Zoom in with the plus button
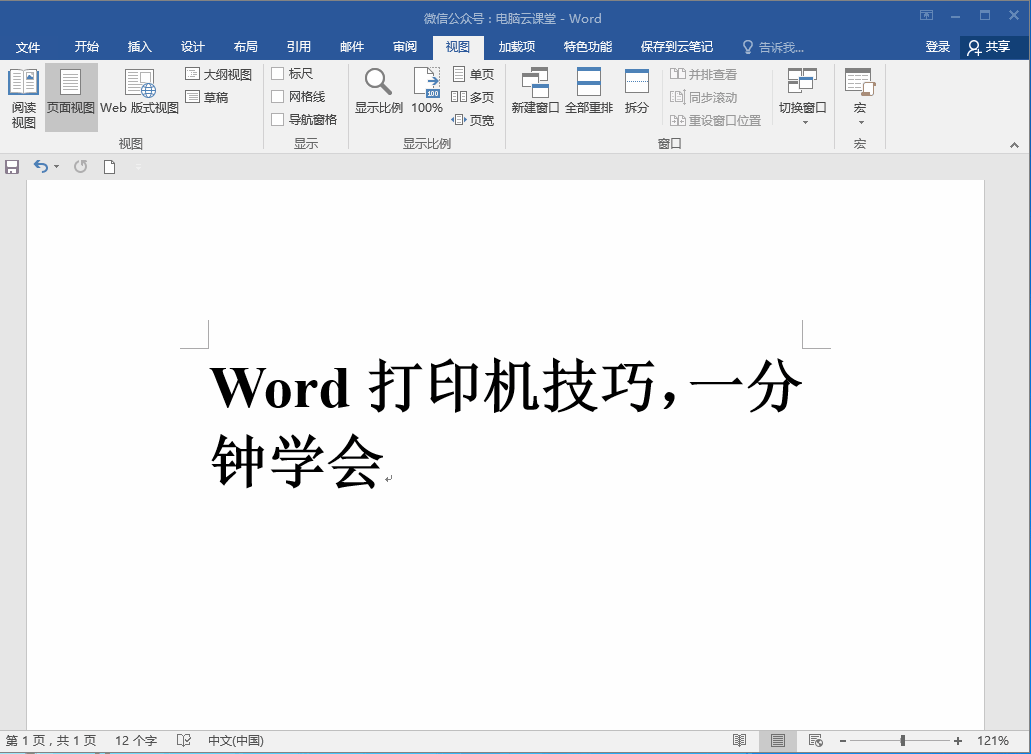Screen dimensions: 1031x754 click(958, 741)
